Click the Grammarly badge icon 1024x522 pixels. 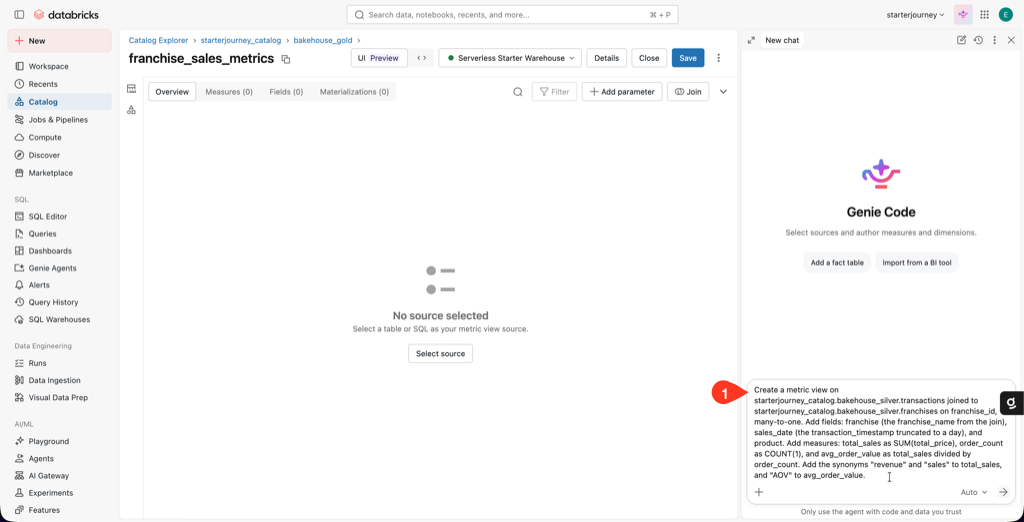coord(1011,404)
